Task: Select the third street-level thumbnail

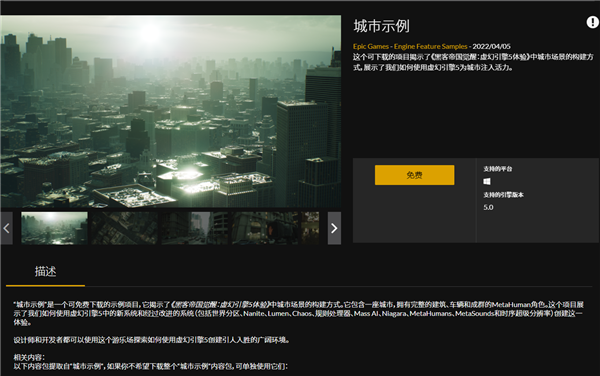Action: 194,228
